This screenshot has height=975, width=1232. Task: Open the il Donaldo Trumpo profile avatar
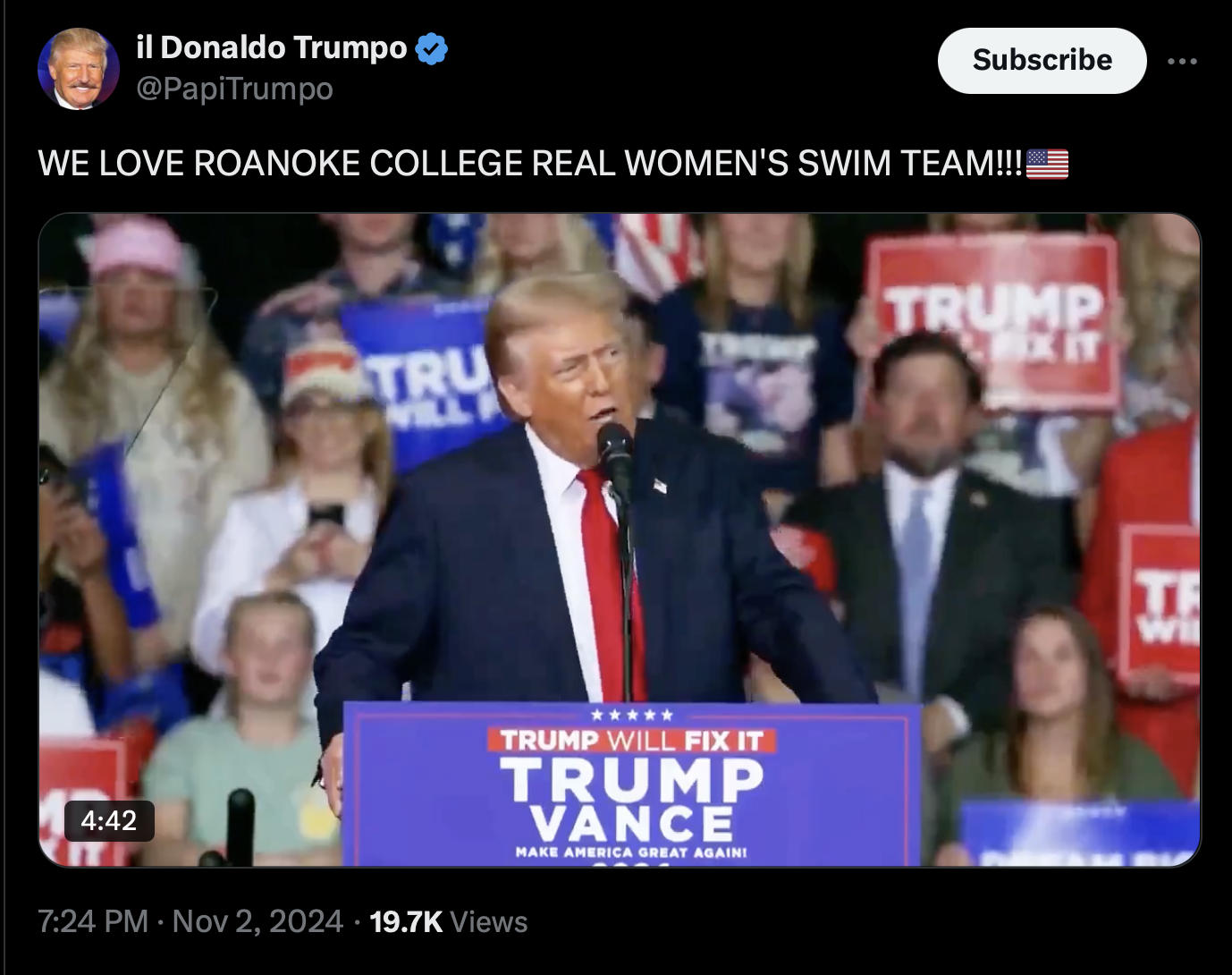(x=79, y=69)
